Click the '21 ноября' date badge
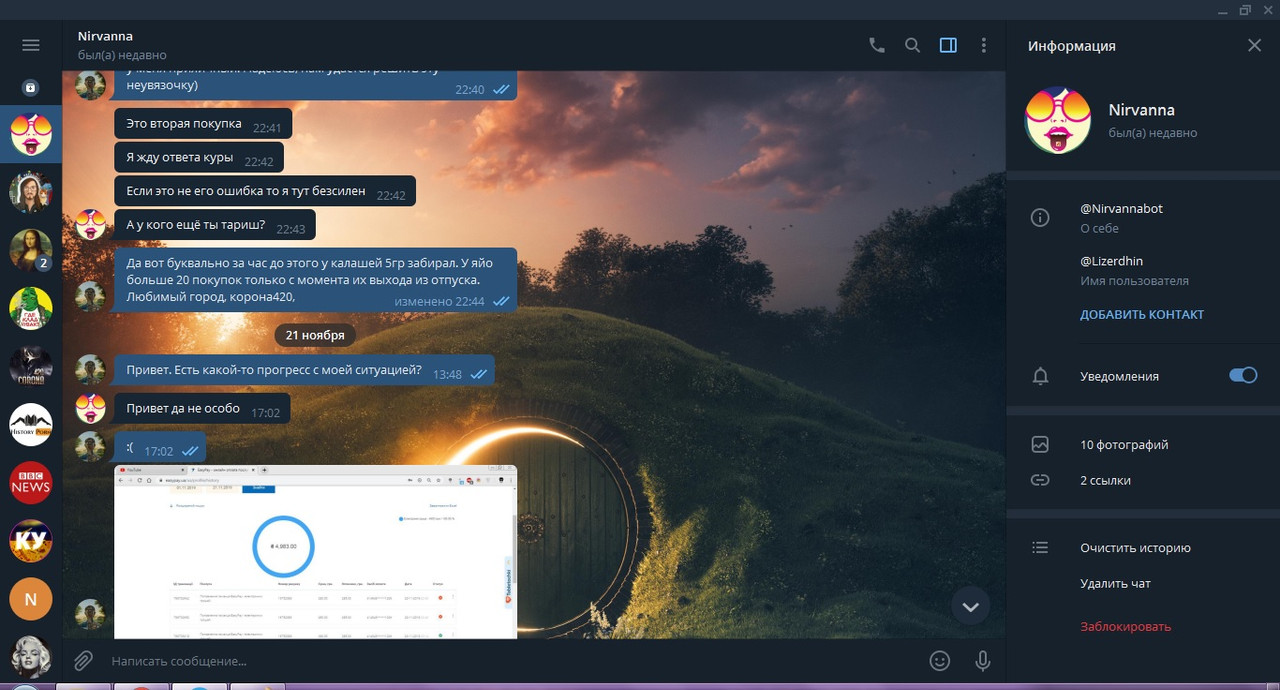The height and width of the screenshot is (690, 1280). 315,335
